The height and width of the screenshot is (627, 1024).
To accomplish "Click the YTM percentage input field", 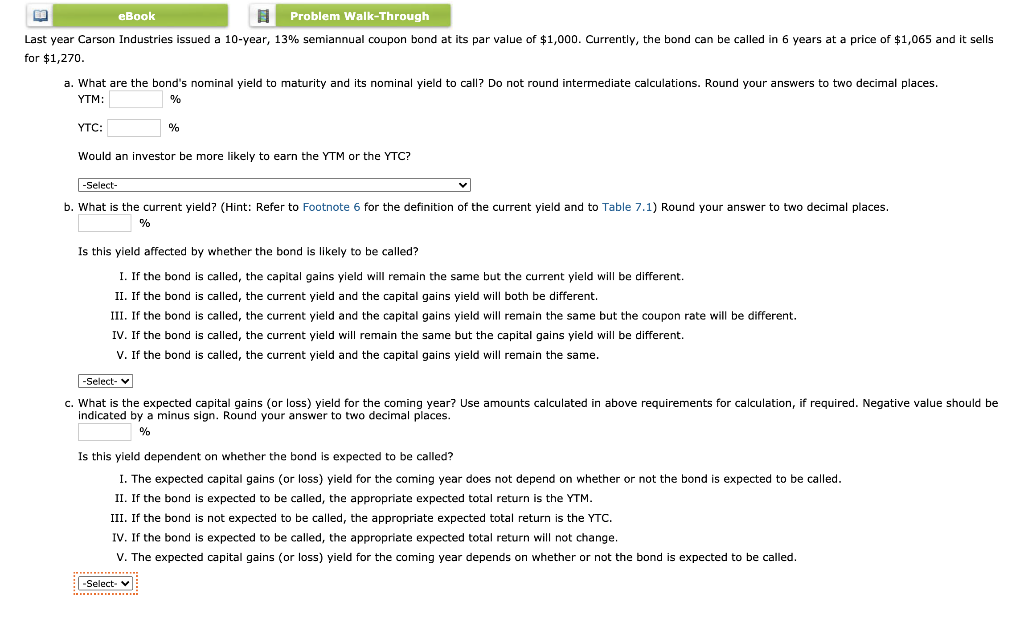I will pyautogui.click(x=137, y=99).
